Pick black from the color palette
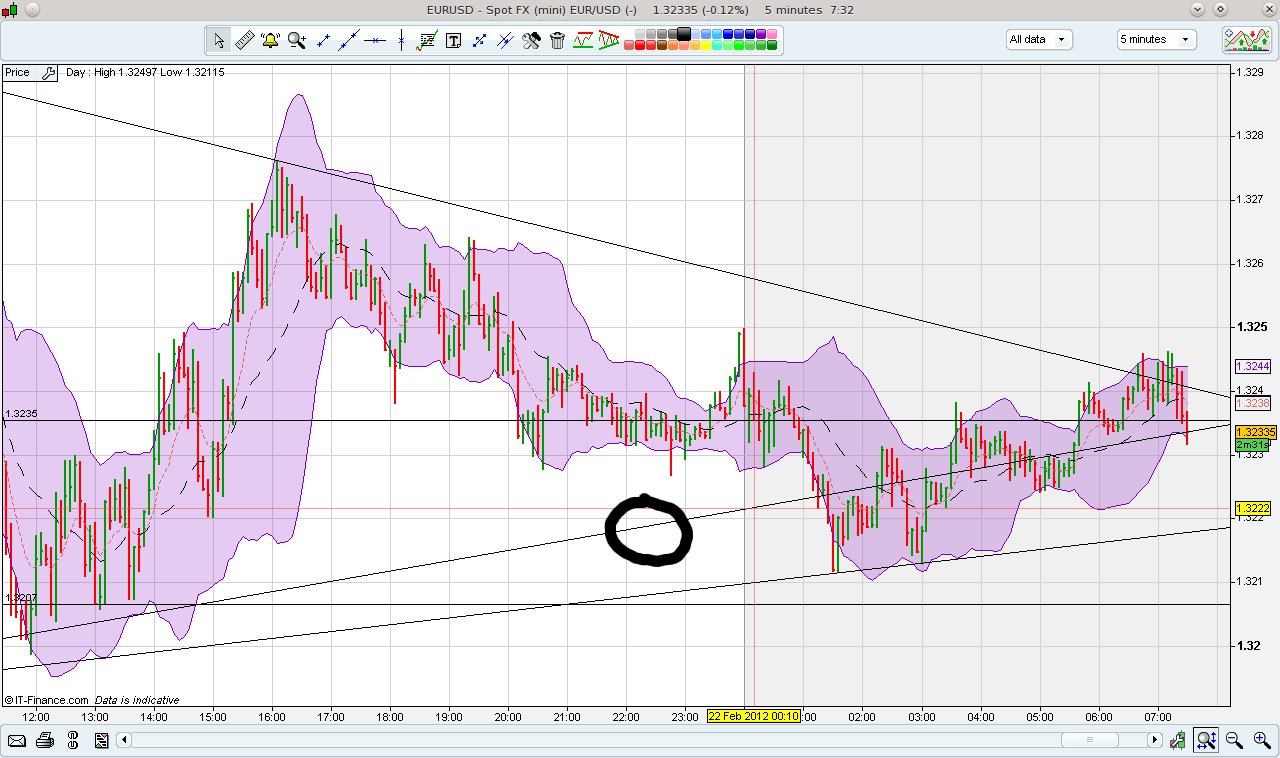The image size is (1280, 758). (x=684, y=33)
